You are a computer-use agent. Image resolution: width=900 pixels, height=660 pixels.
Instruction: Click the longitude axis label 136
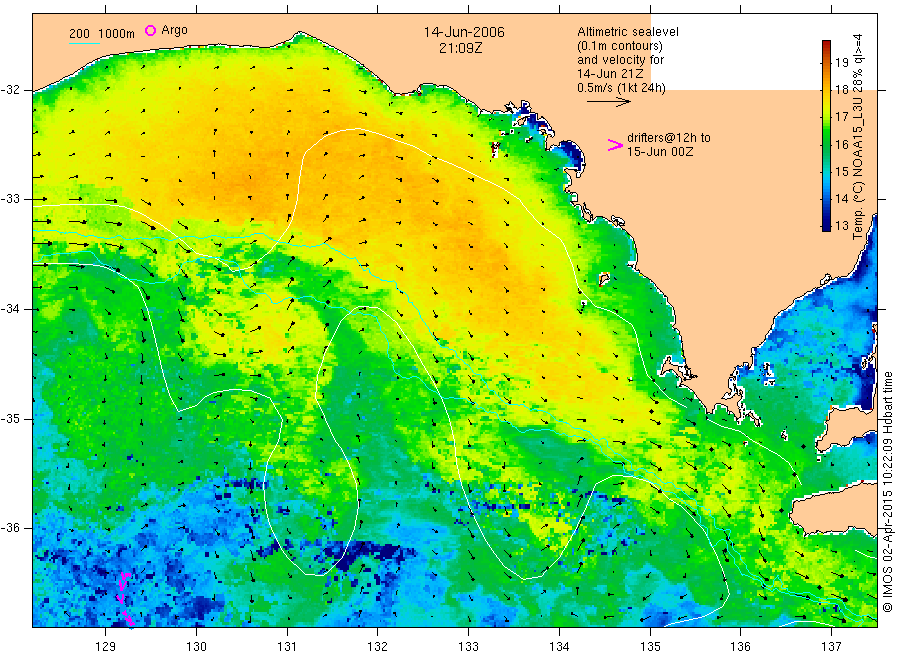click(x=740, y=646)
